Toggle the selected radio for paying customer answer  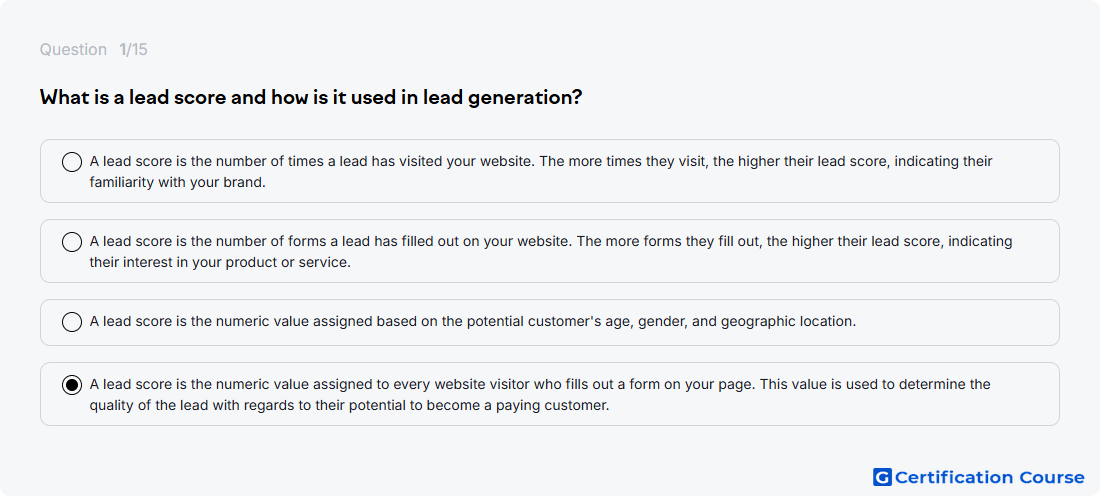tap(72, 385)
